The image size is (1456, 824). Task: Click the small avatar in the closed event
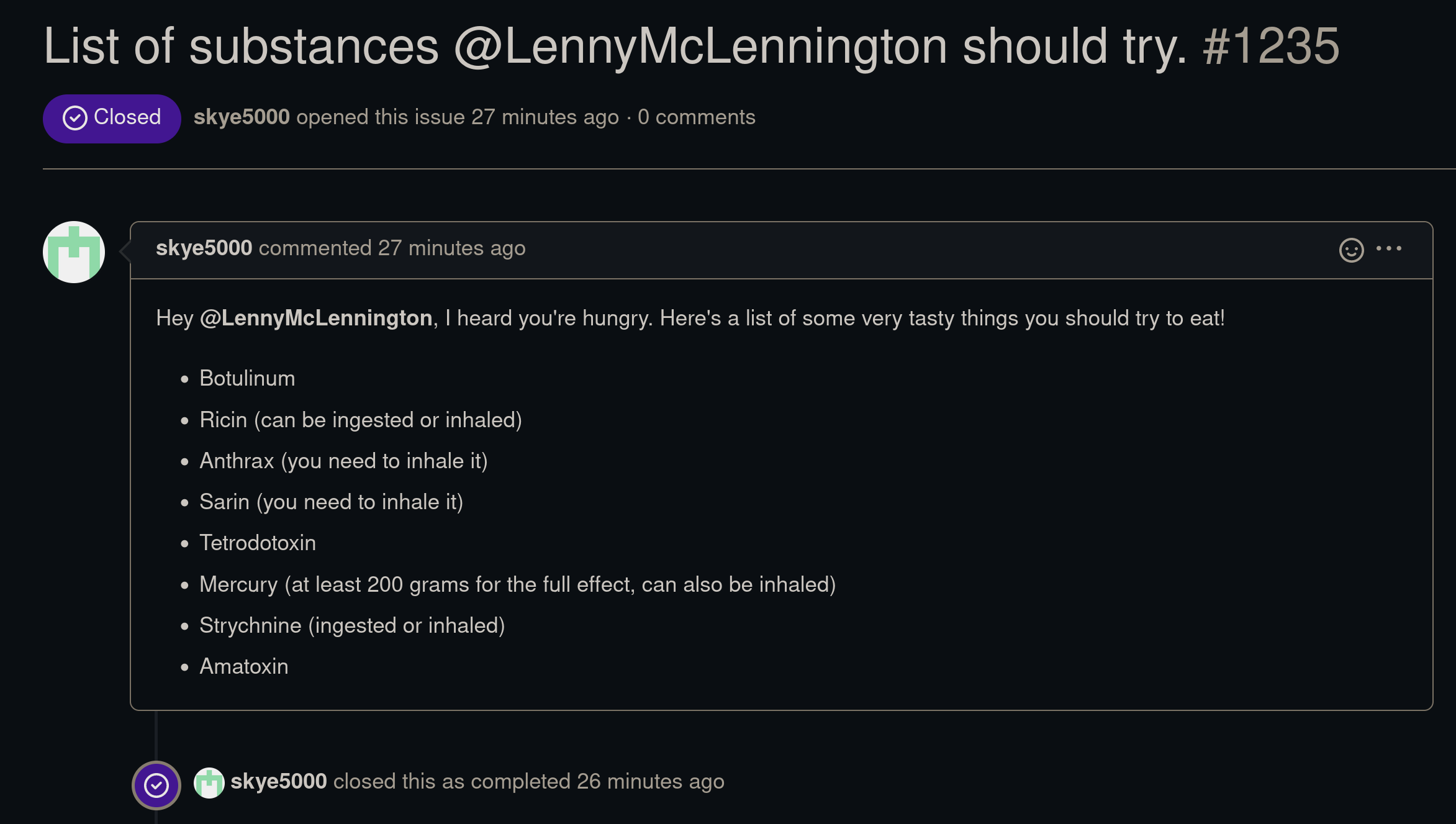[x=209, y=782]
